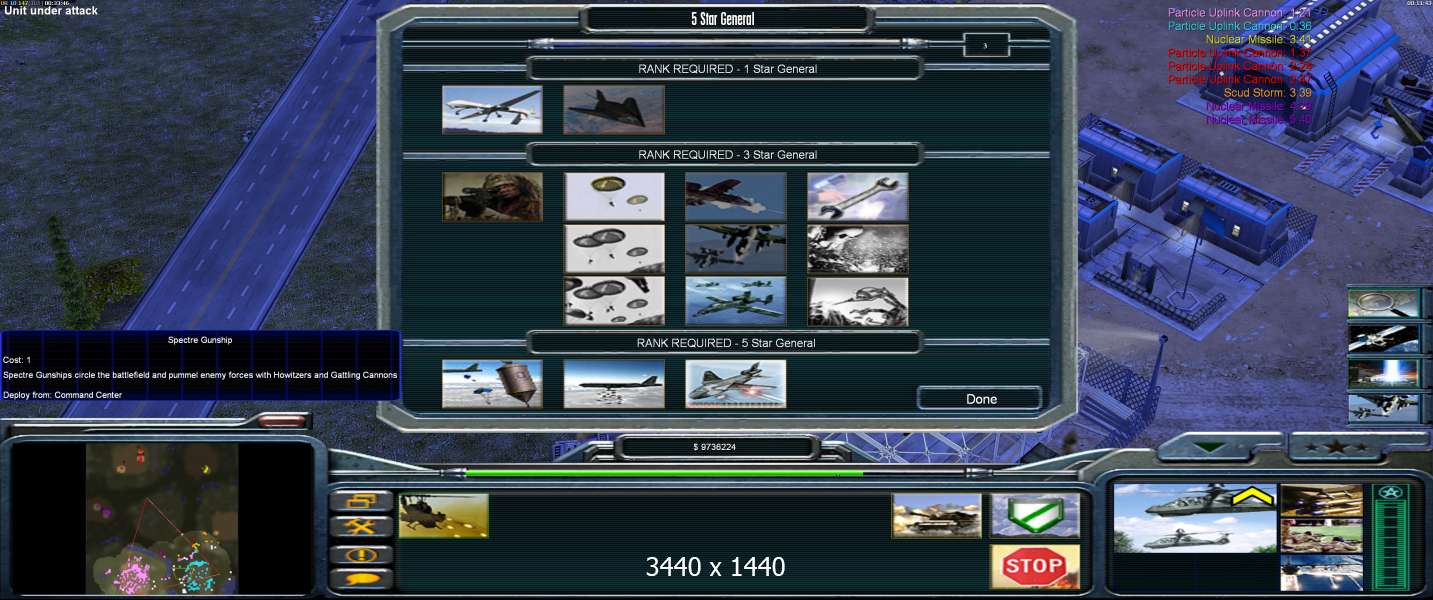Use the satellite shortcut on right edge

click(1384, 338)
